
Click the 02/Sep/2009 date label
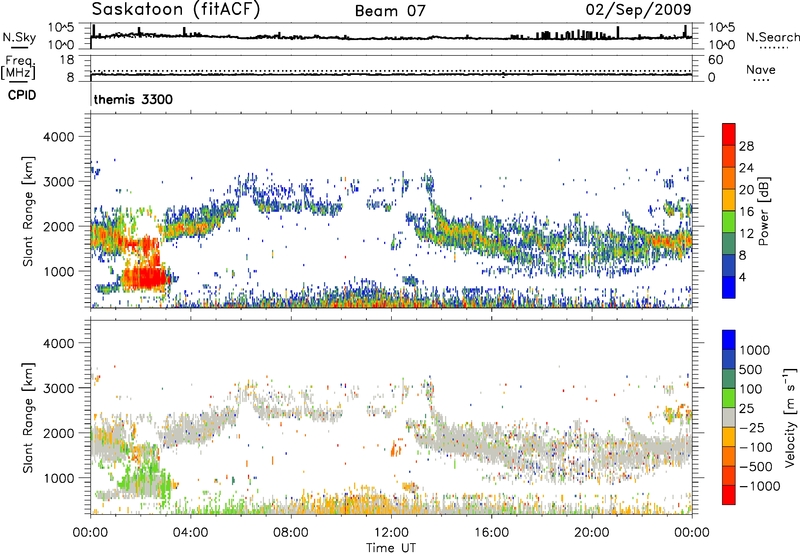(638, 9)
